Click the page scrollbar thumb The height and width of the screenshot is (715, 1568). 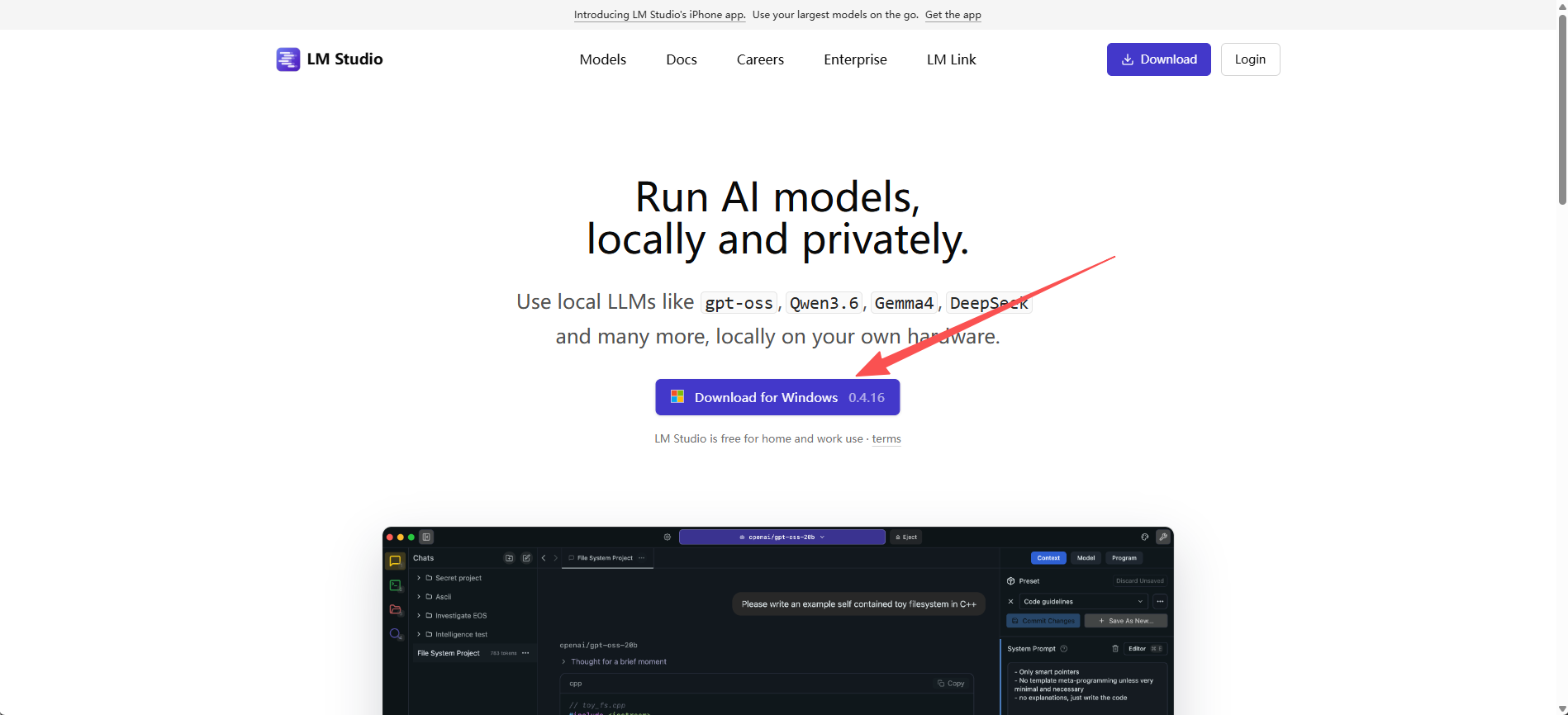click(x=1561, y=109)
